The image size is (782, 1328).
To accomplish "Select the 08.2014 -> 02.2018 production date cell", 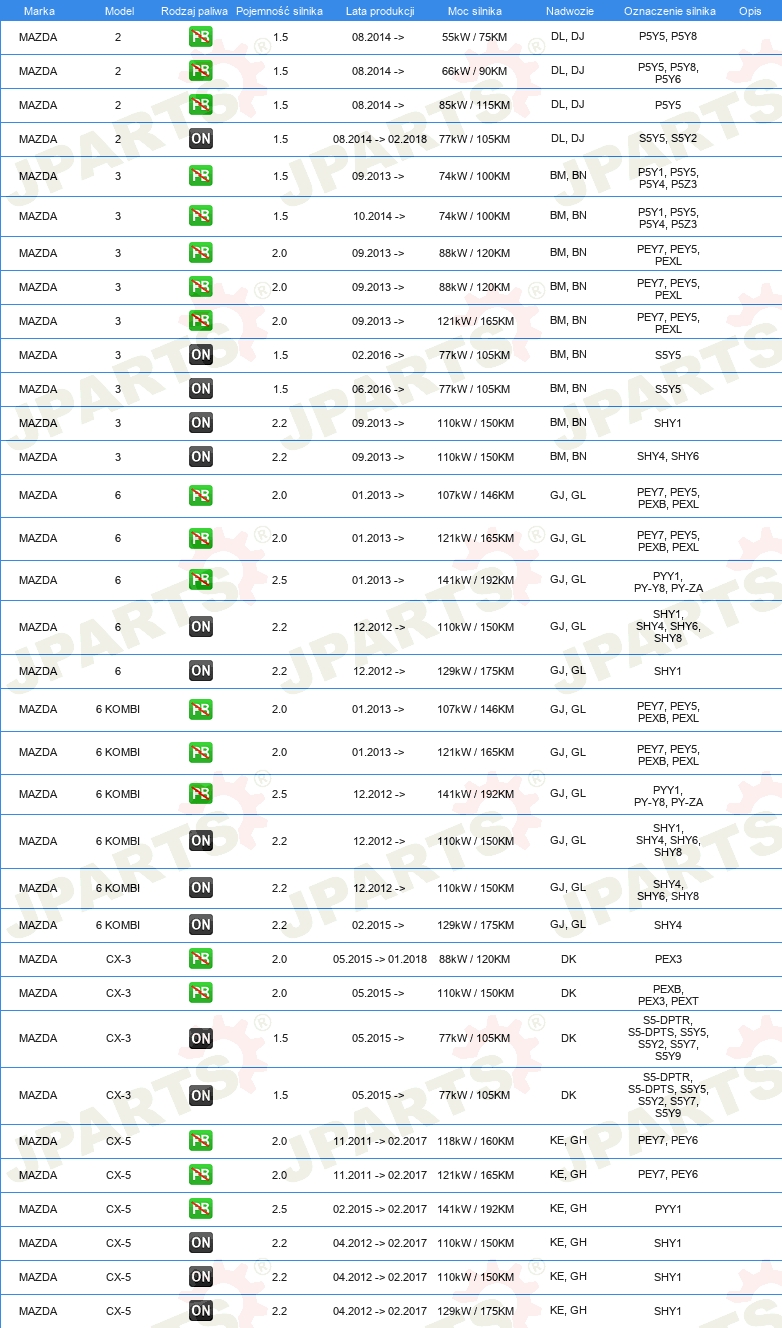I will tap(380, 139).
